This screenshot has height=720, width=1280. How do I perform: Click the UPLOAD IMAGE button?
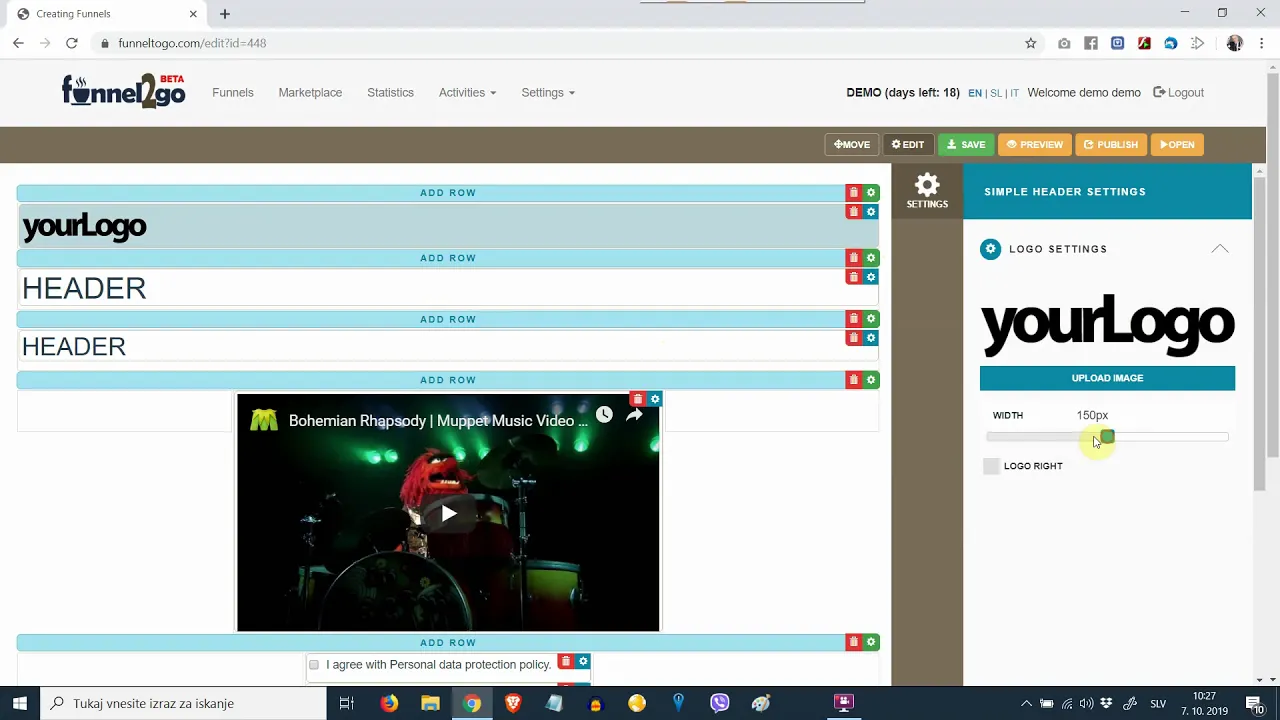[1107, 378]
